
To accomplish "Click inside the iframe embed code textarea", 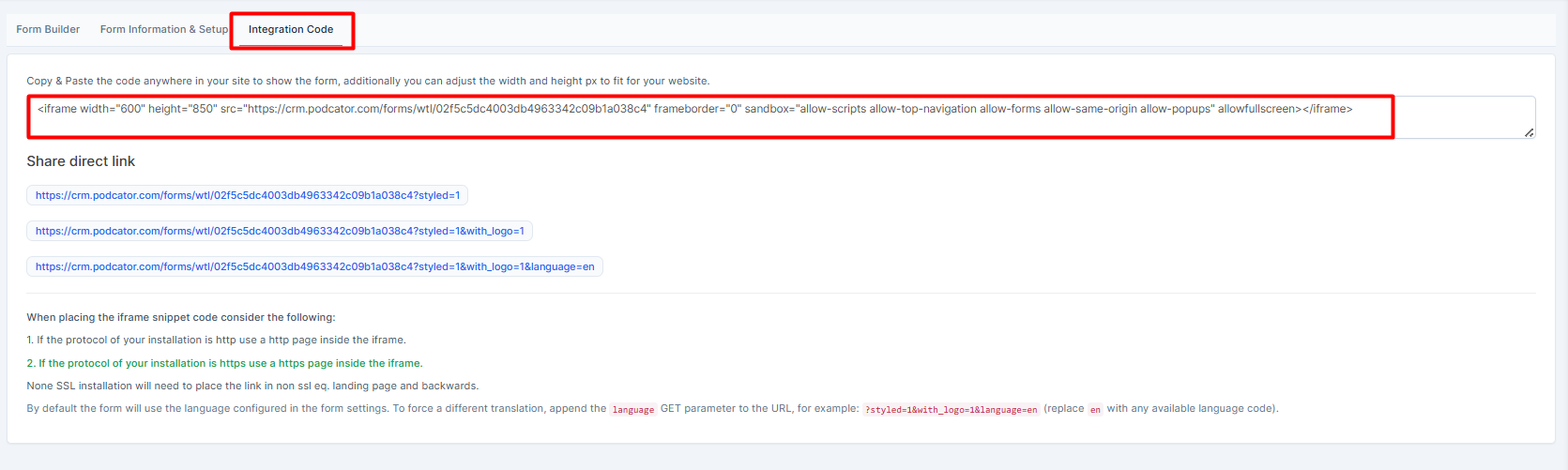I will point(751,124).
